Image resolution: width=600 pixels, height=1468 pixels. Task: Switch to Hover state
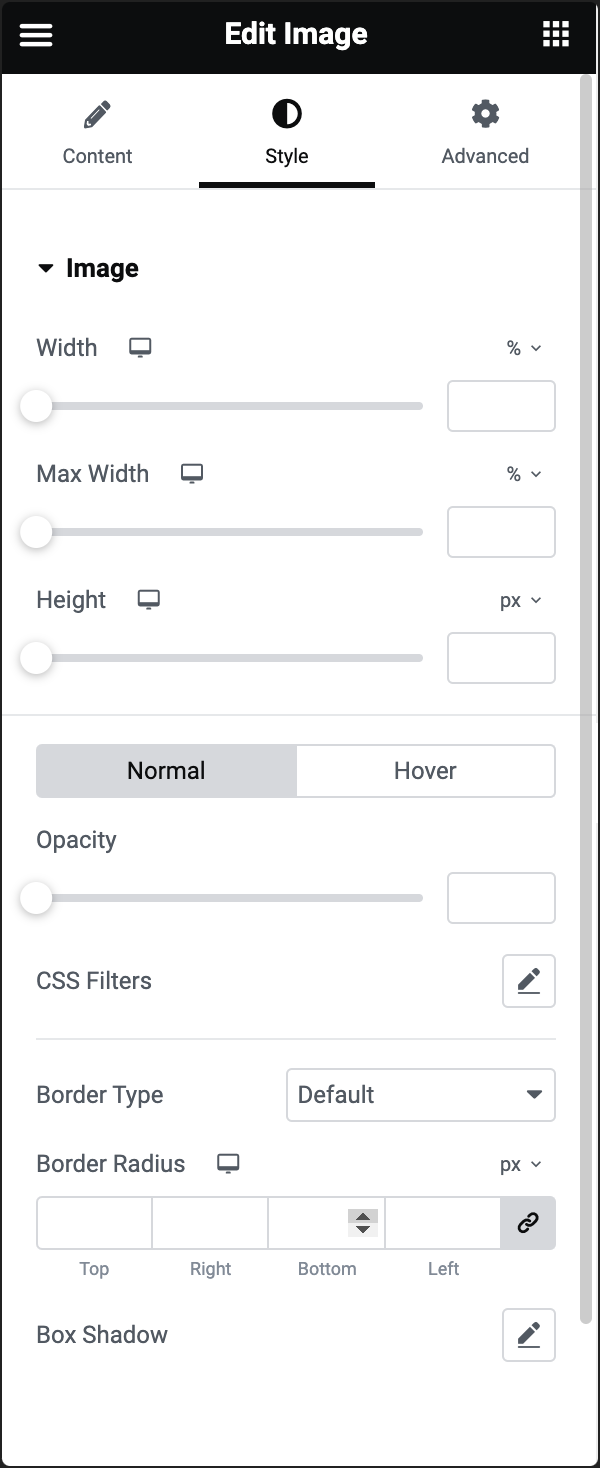(x=425, y=771)
